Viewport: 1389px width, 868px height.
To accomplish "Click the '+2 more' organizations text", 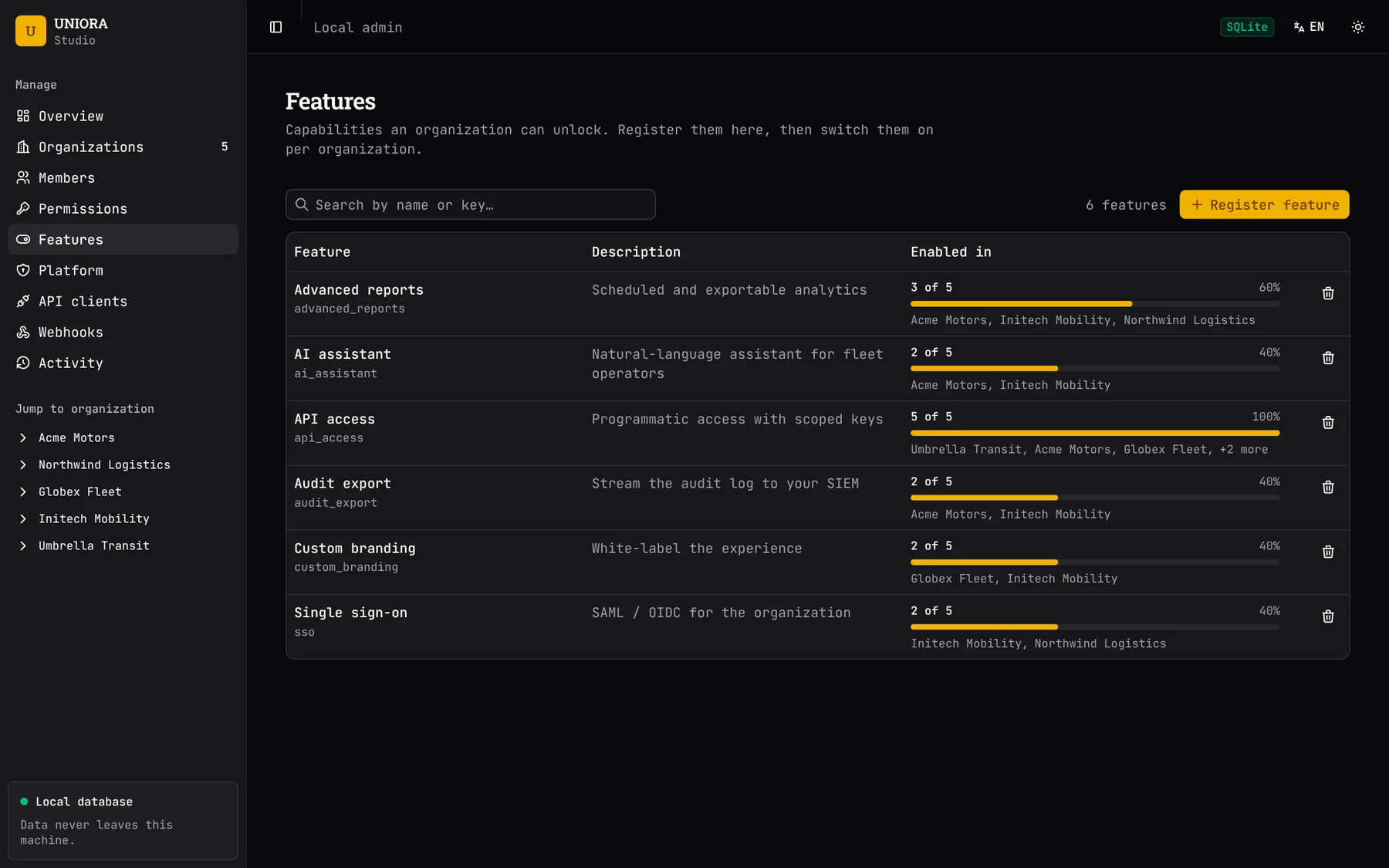I will click(x=1244, y=449).
